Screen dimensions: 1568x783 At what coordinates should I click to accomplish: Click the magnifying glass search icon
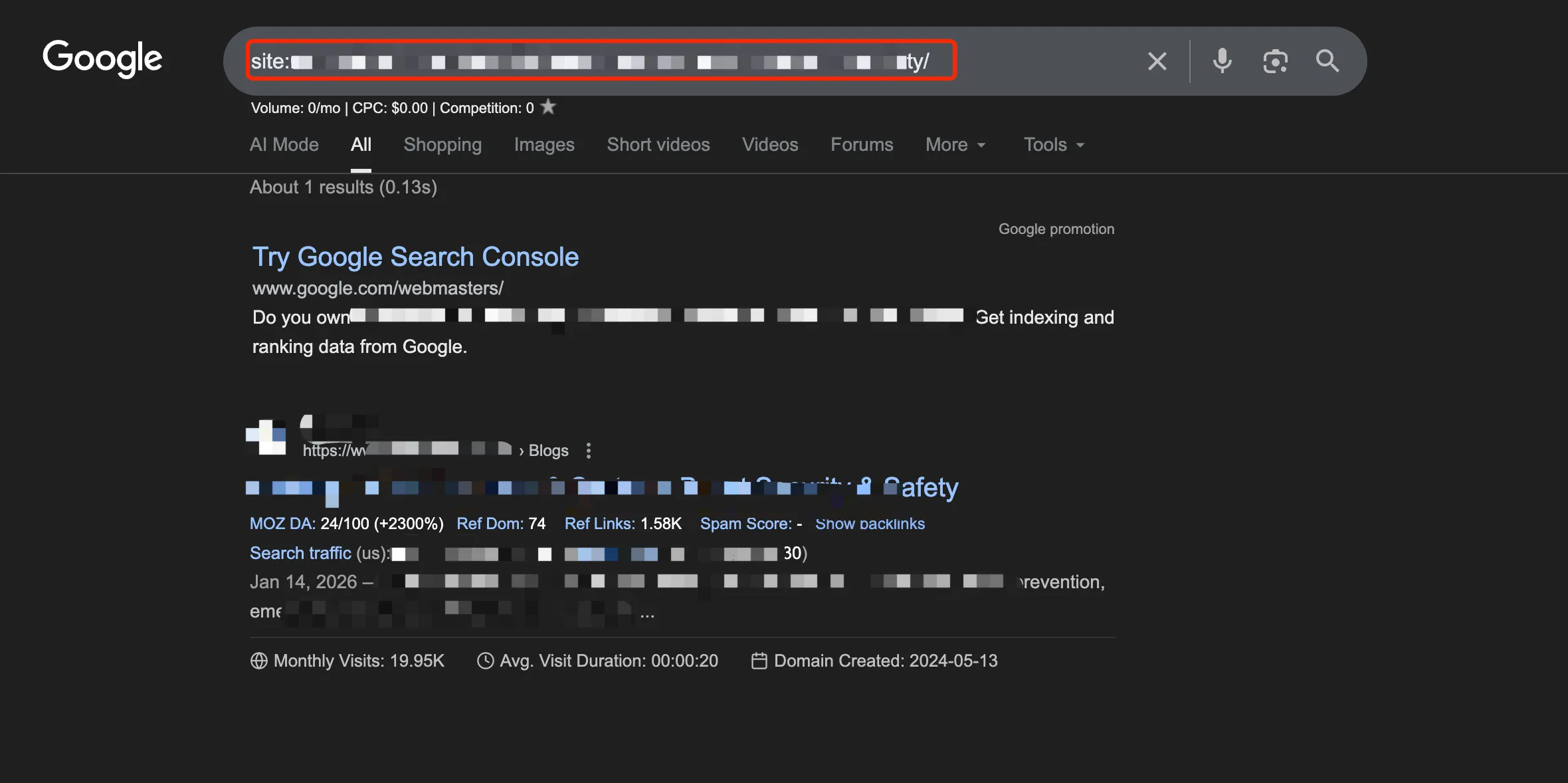click(x=1327, y=61)
